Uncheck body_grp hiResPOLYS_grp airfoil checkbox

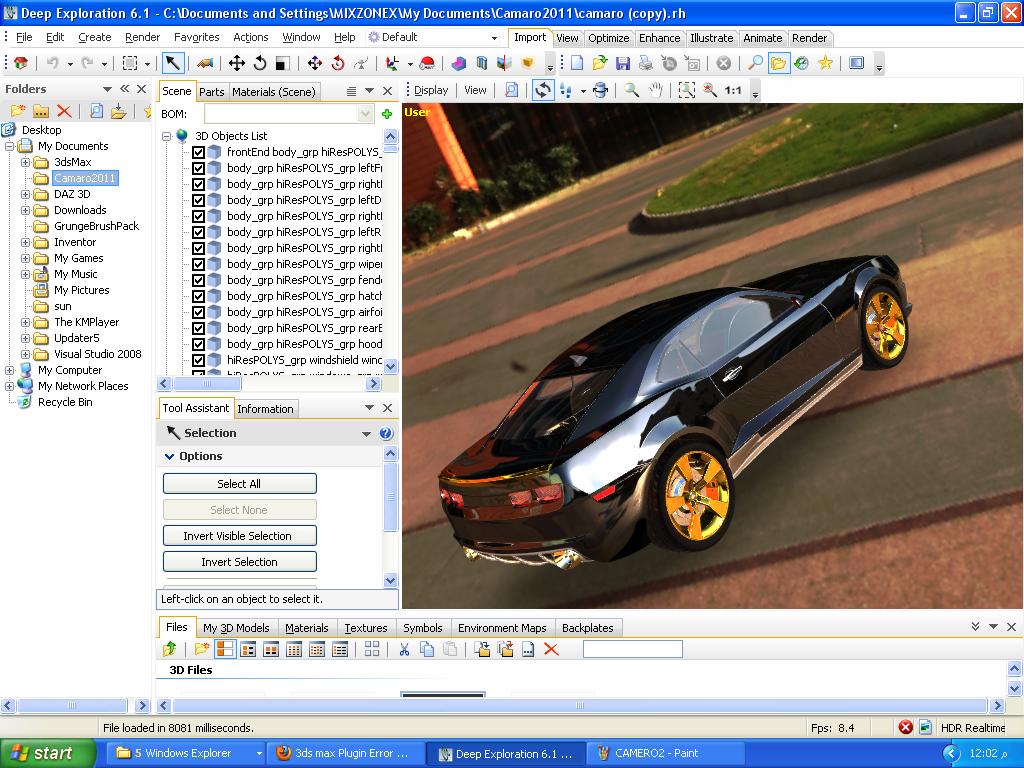(199, 312)
